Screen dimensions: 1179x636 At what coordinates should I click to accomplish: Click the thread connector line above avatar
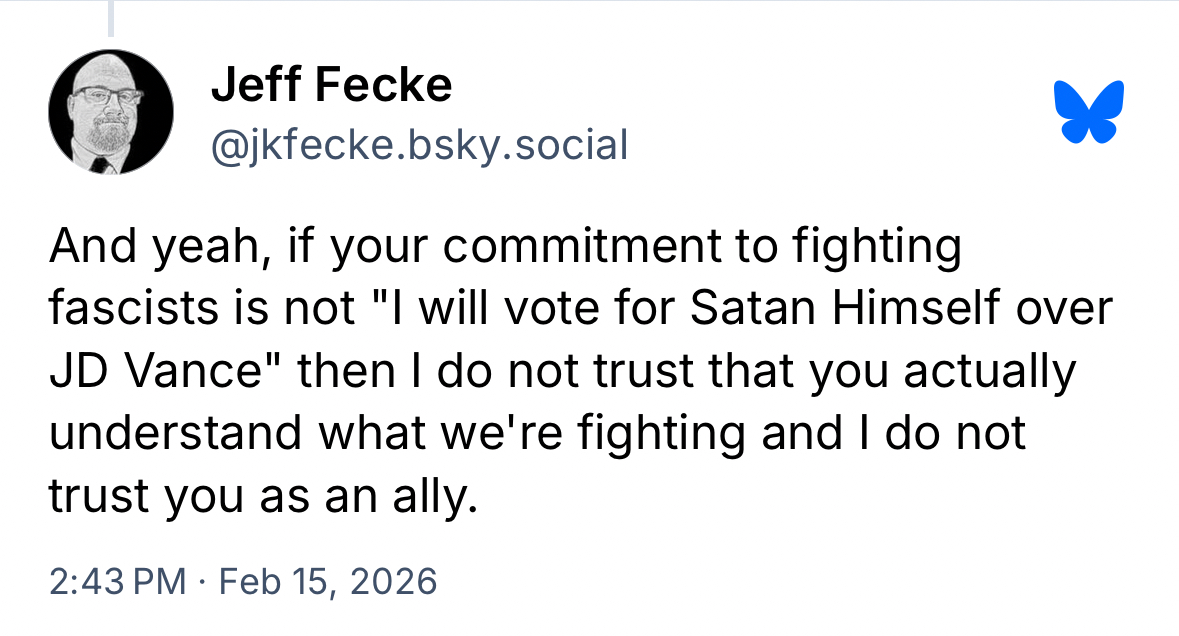coord(111,17)
